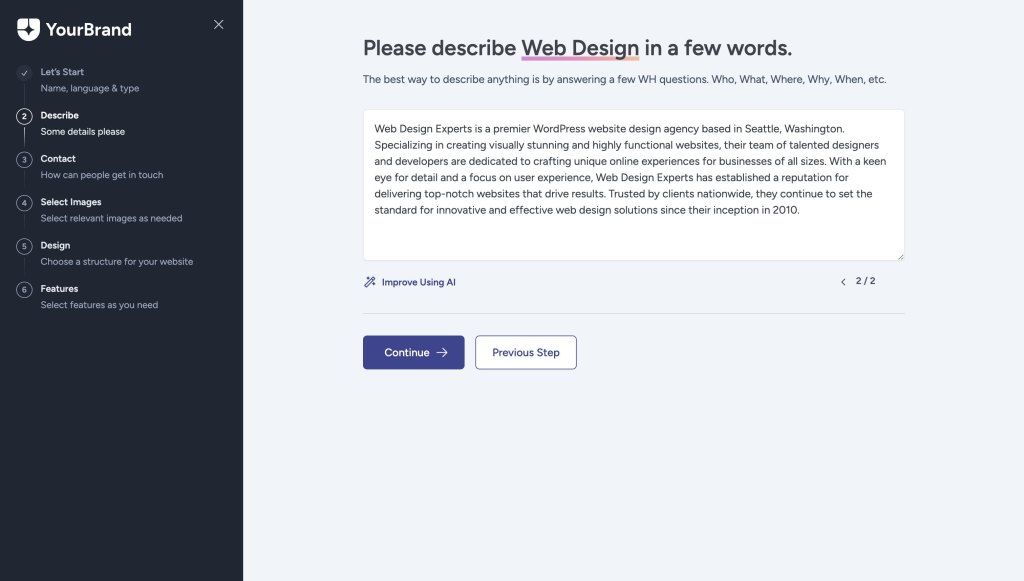This screenshot has height=581, width=1024.
Task: Click the Improve Using AI link
Action: pyautogui.click(x=418, y=282)
